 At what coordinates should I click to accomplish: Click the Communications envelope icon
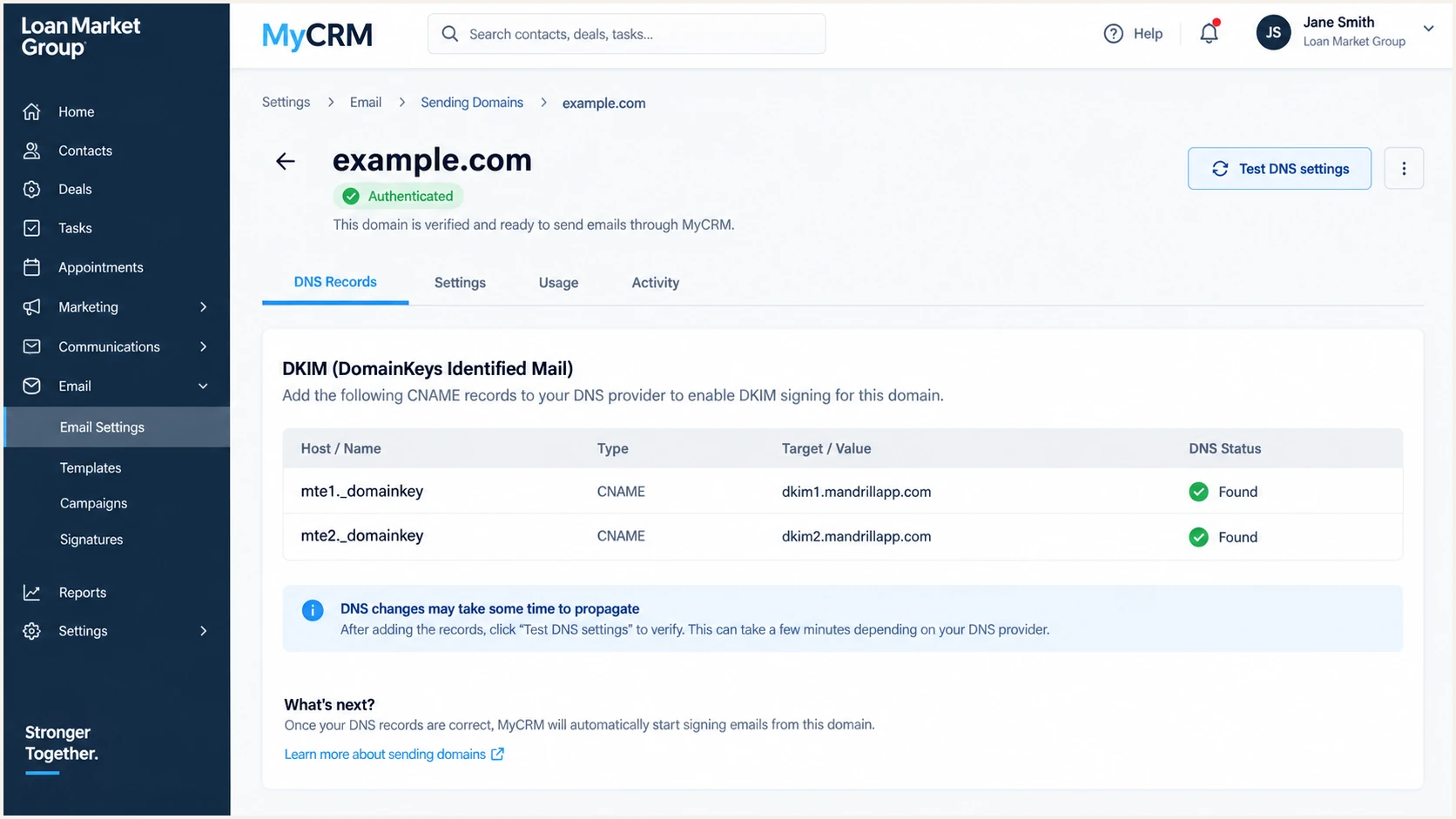coord(31,346)
